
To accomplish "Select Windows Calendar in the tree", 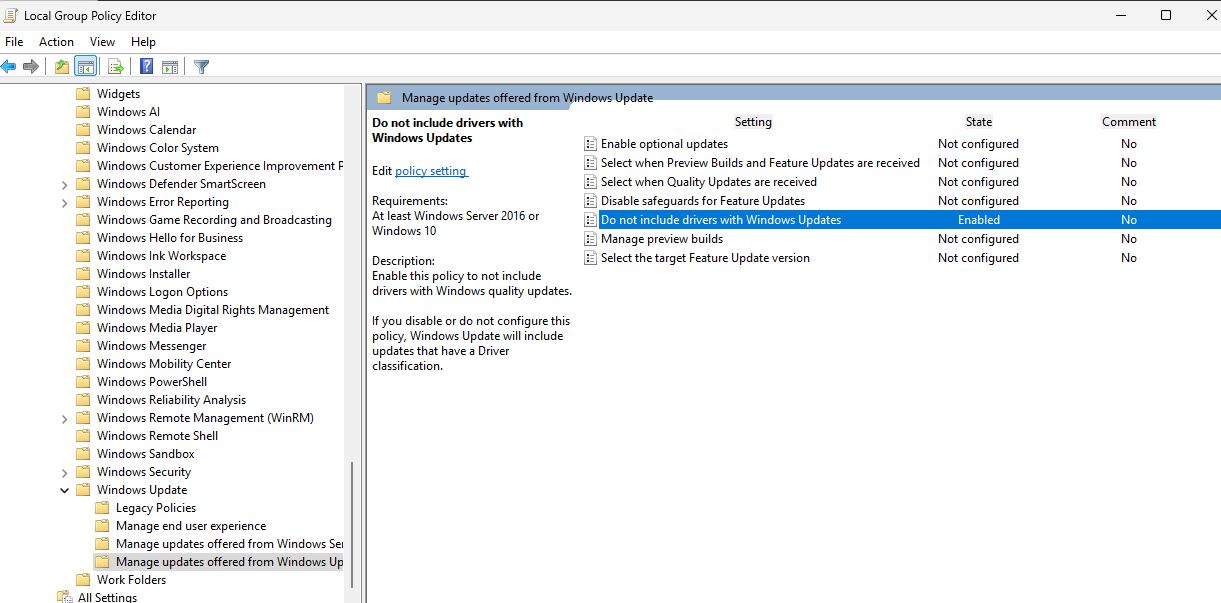I will click(x=146, y=130).
